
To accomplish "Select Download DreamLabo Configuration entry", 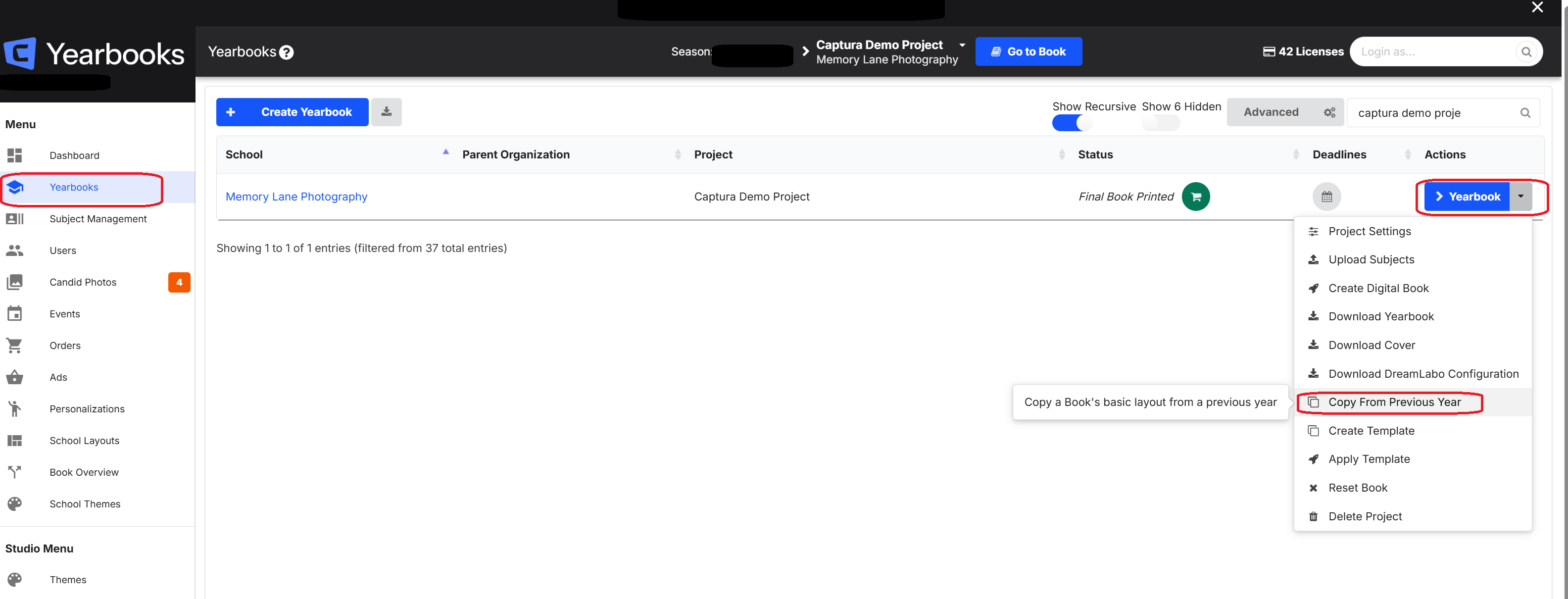I will pyautogui.click(x=1412, y=374).
